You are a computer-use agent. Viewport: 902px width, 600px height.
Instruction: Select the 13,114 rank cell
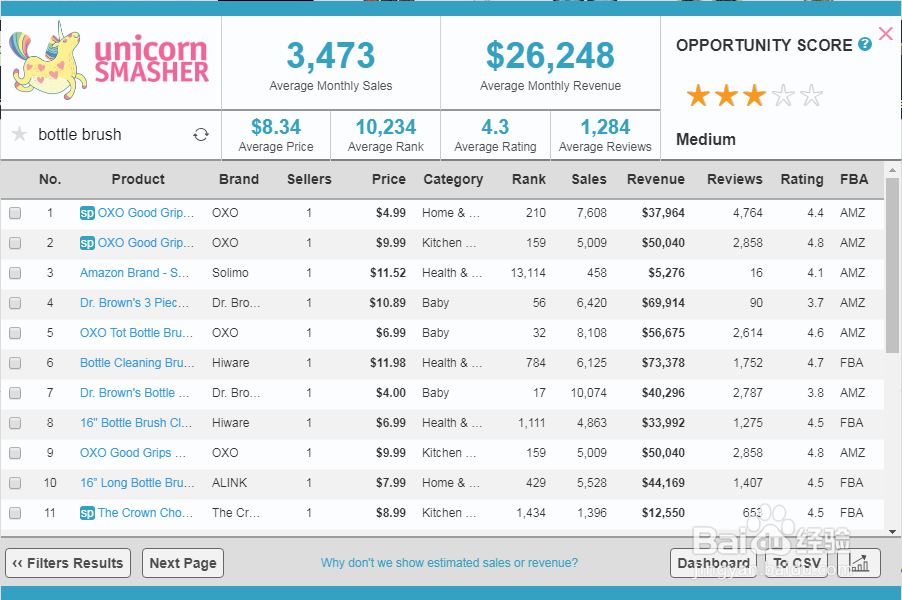coord(528,273)
